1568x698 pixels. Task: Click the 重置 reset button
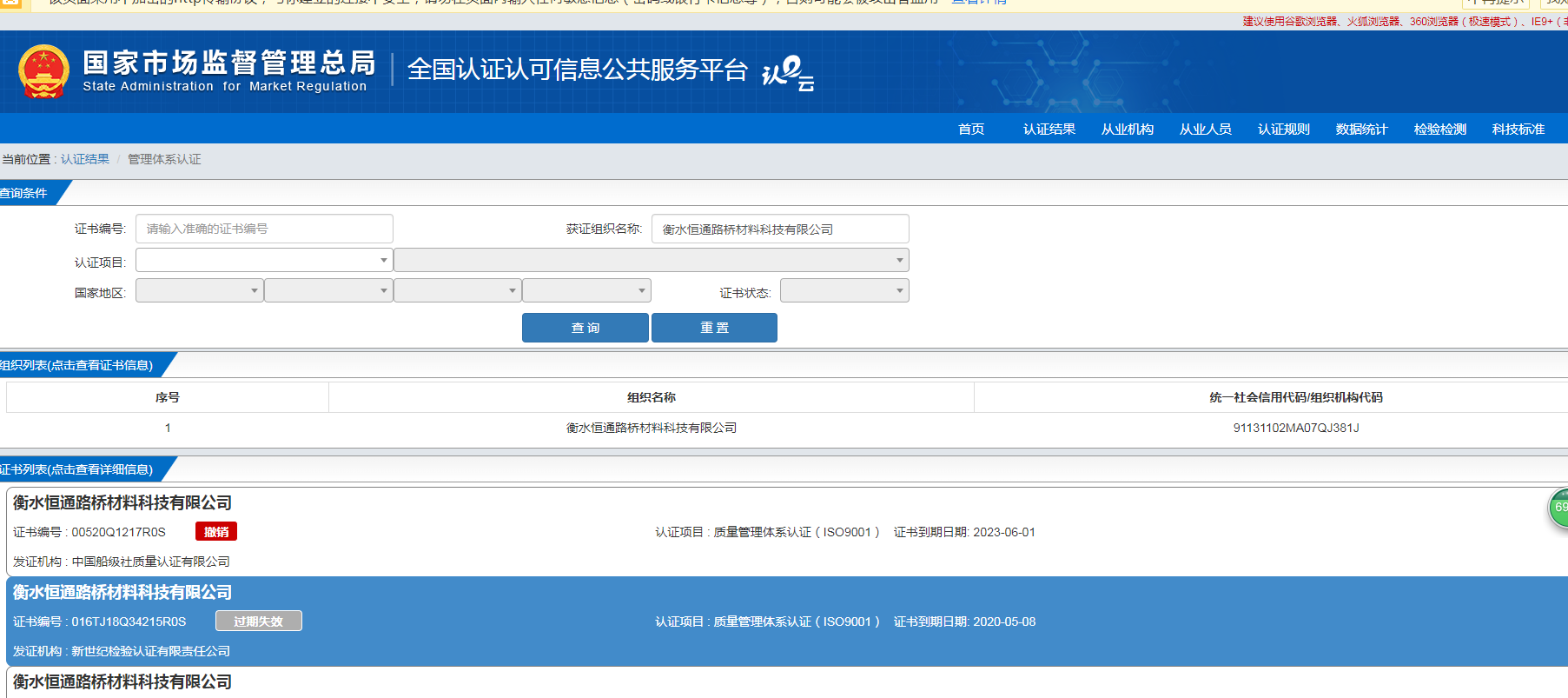(714, 328)
